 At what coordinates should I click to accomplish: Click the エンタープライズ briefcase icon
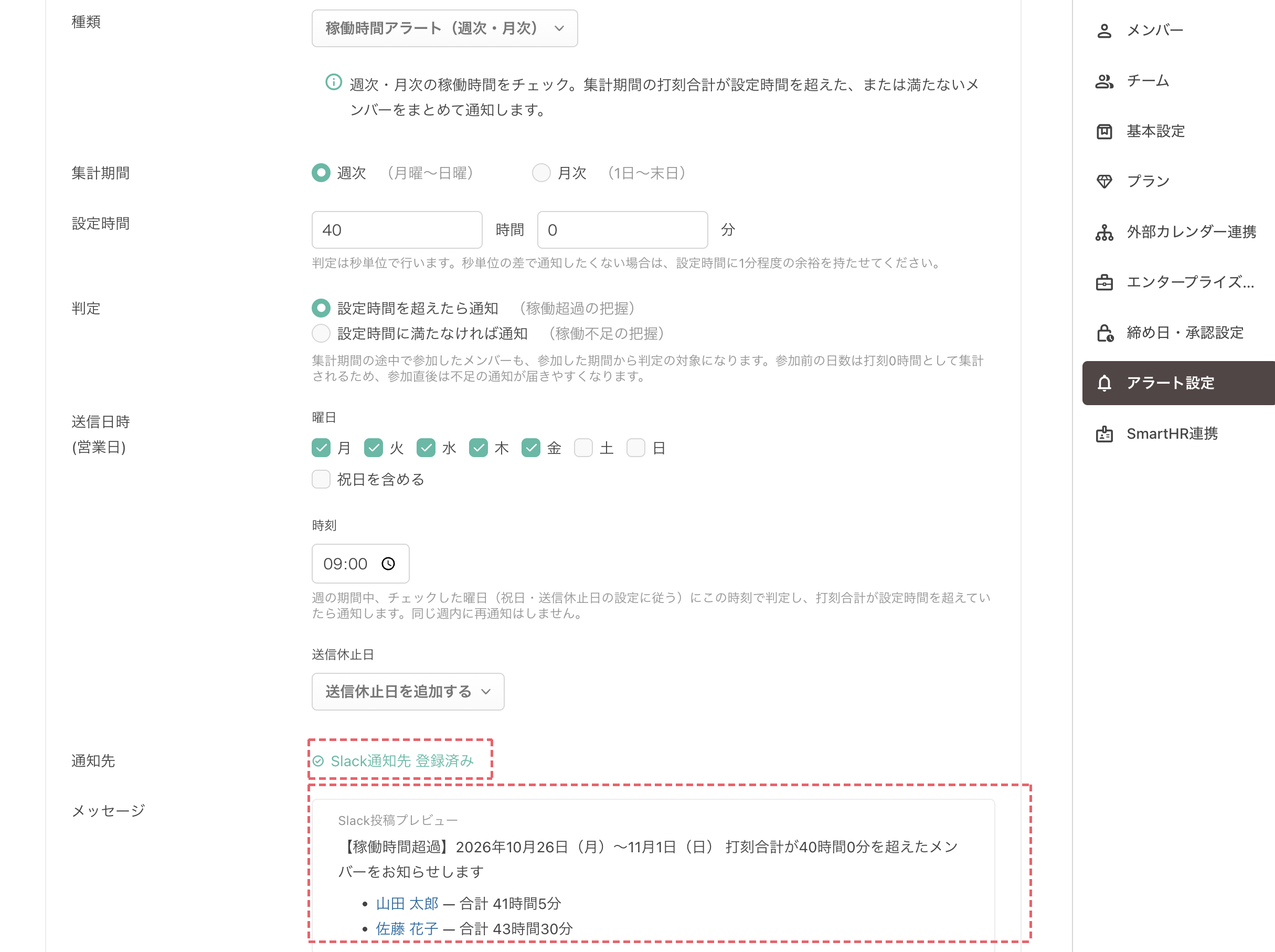1104,282
